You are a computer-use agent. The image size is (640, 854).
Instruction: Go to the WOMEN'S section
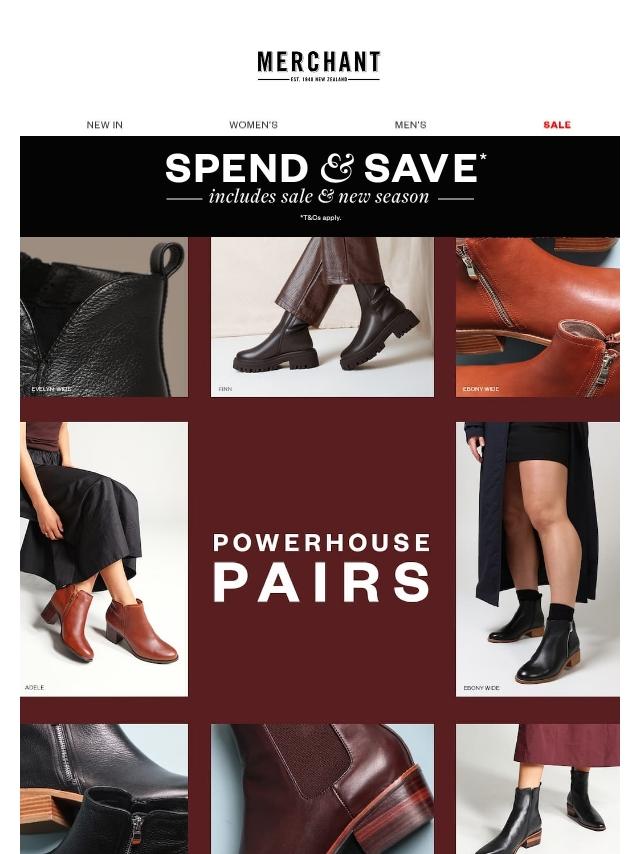(x=253, y=125)
